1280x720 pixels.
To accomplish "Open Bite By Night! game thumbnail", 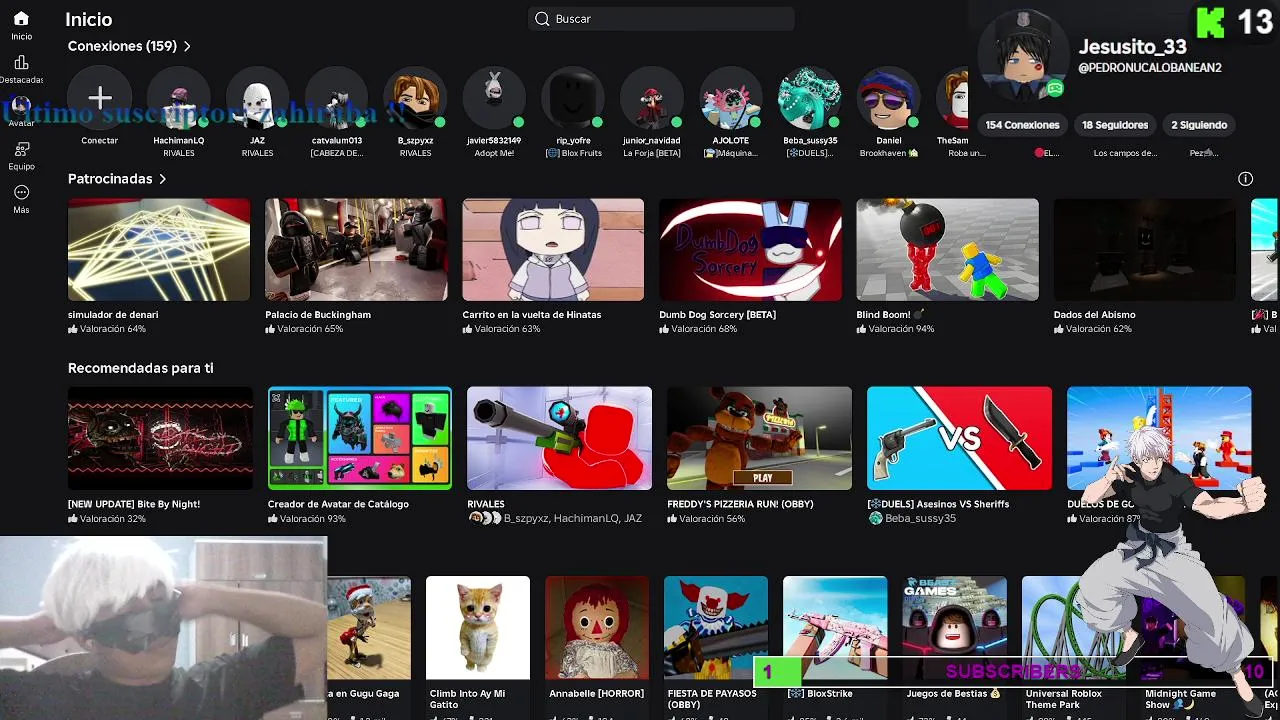I will [160, 438].
